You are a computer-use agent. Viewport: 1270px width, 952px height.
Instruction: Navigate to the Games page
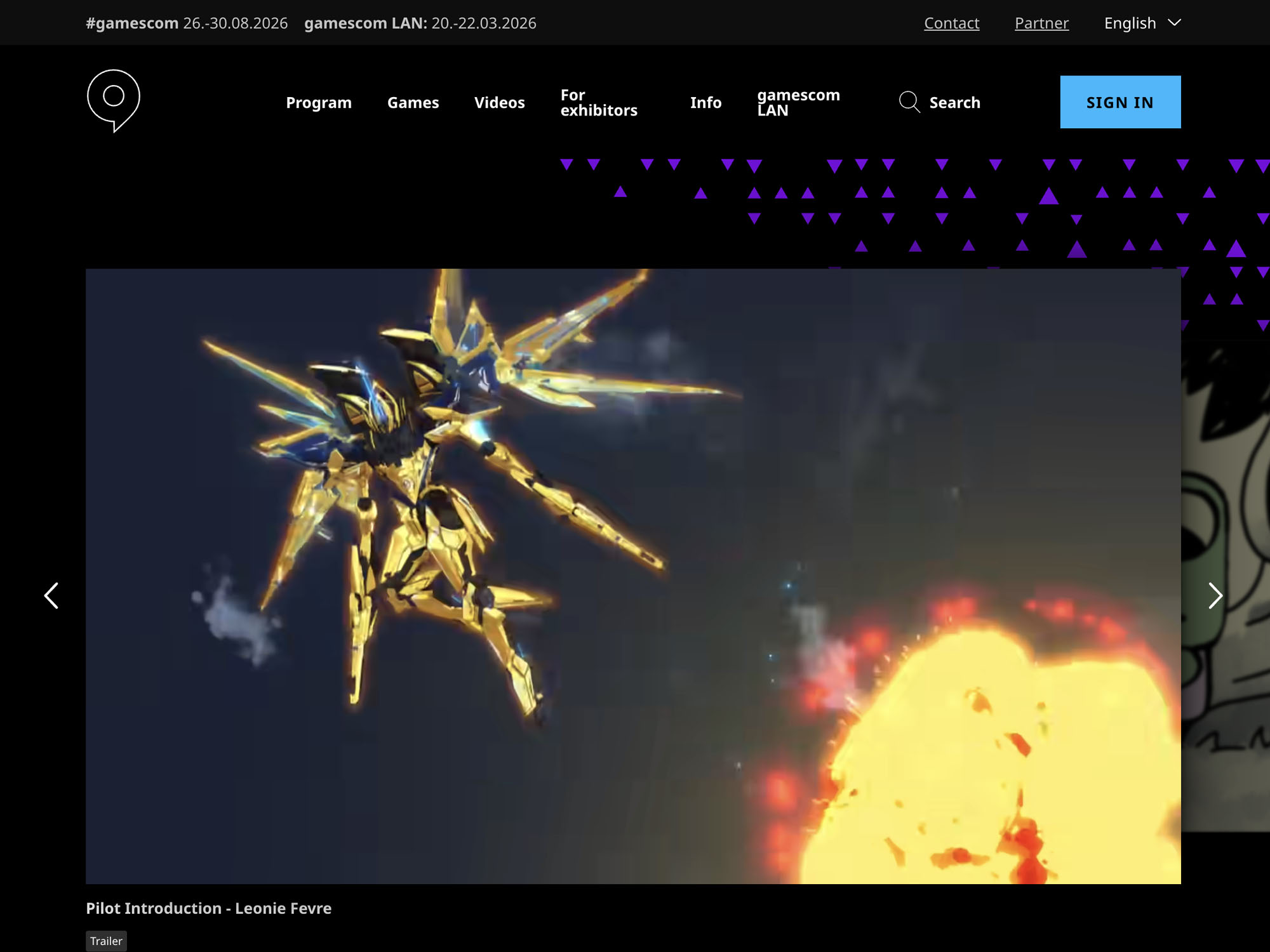(x=413, y=102)
